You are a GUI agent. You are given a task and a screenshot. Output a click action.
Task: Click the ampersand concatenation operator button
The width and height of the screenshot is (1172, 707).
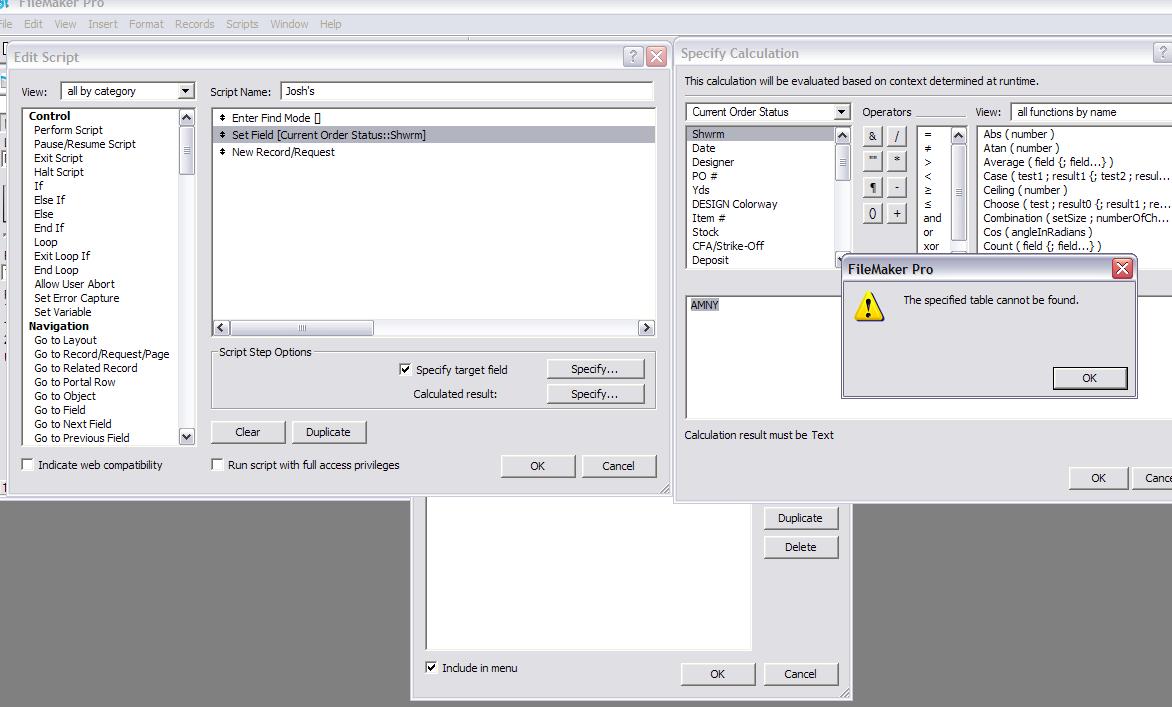point(872,136)
